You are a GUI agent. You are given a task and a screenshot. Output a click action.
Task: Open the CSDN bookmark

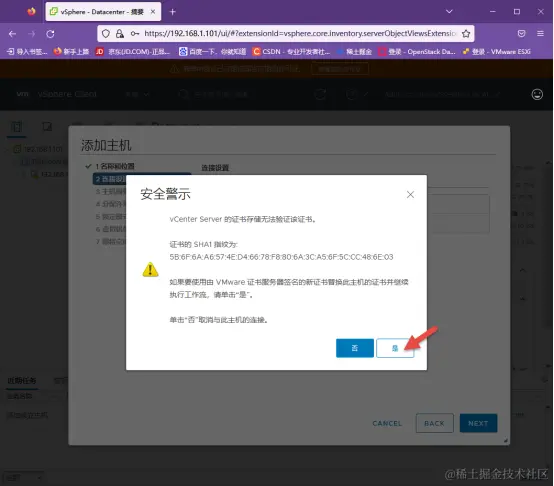point(291,52)
